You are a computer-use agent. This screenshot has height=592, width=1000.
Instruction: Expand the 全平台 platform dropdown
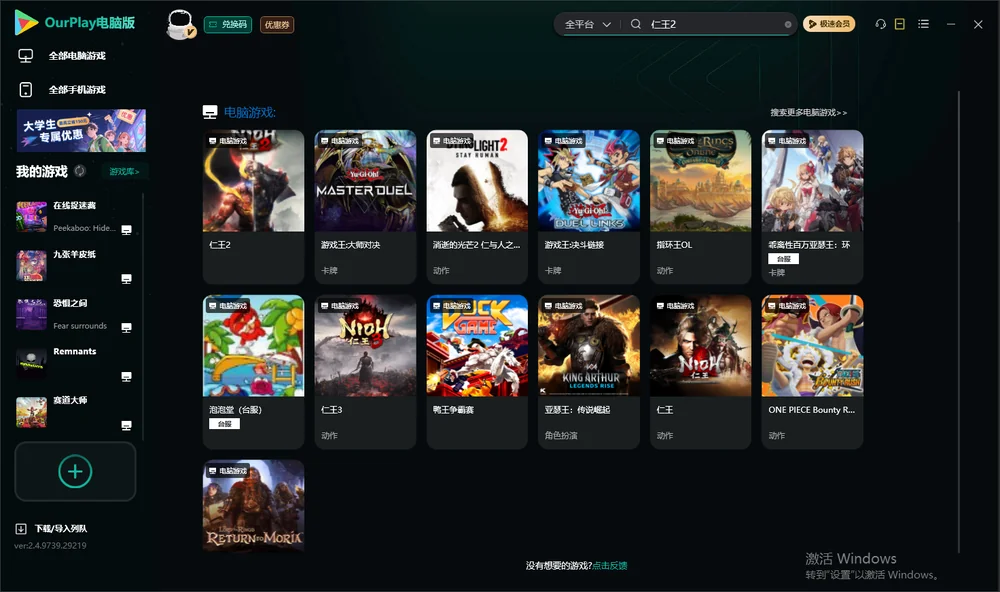(x=587, y=24)
